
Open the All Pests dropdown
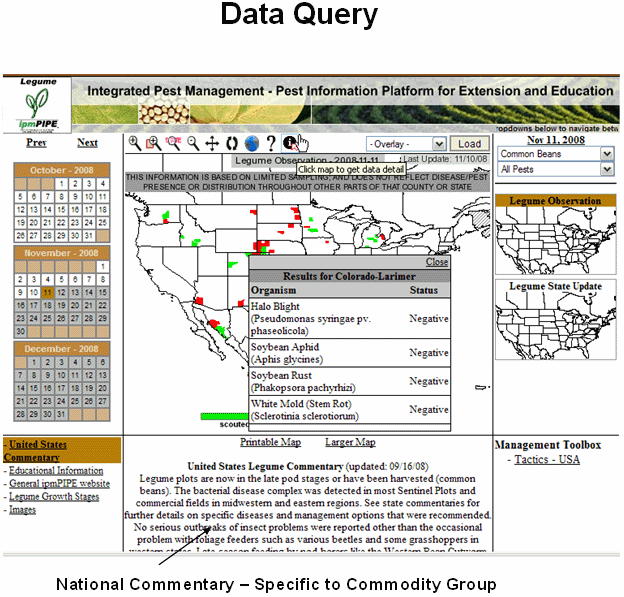(x=555, y=170)
